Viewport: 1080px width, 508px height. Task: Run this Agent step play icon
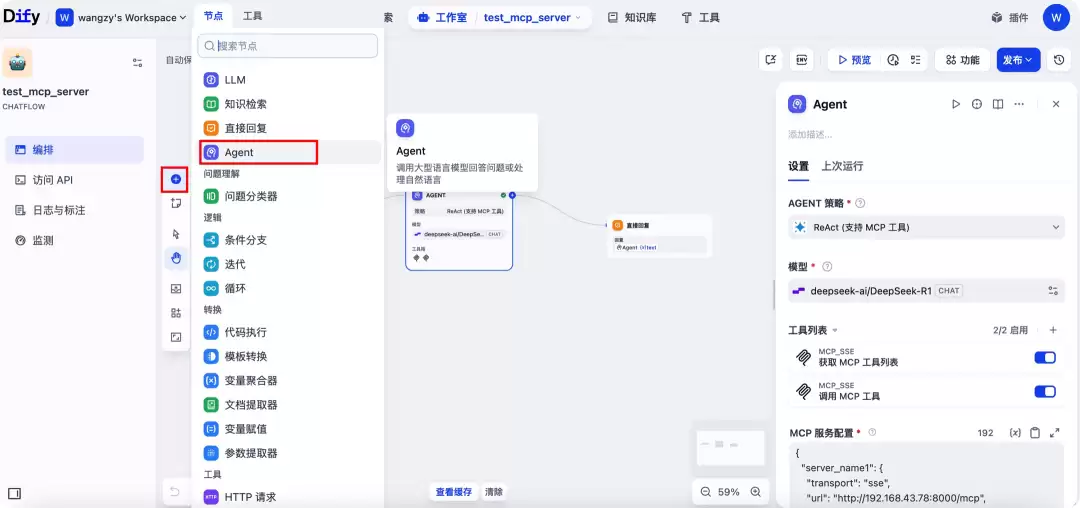click(956, 104)
